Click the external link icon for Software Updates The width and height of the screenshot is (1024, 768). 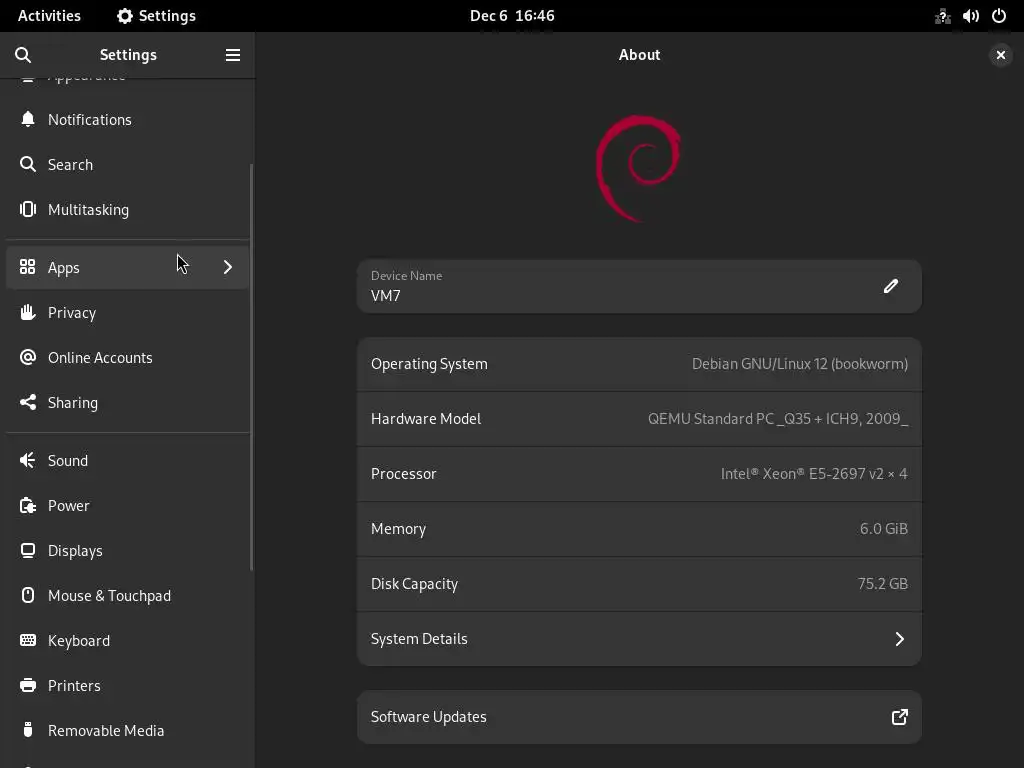coord(899,717)
